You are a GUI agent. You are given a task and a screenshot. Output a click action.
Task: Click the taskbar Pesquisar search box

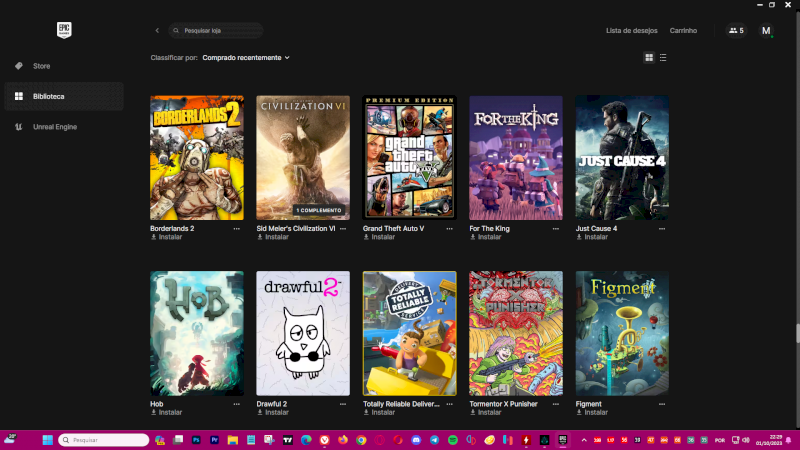click(x=104, y=440)
